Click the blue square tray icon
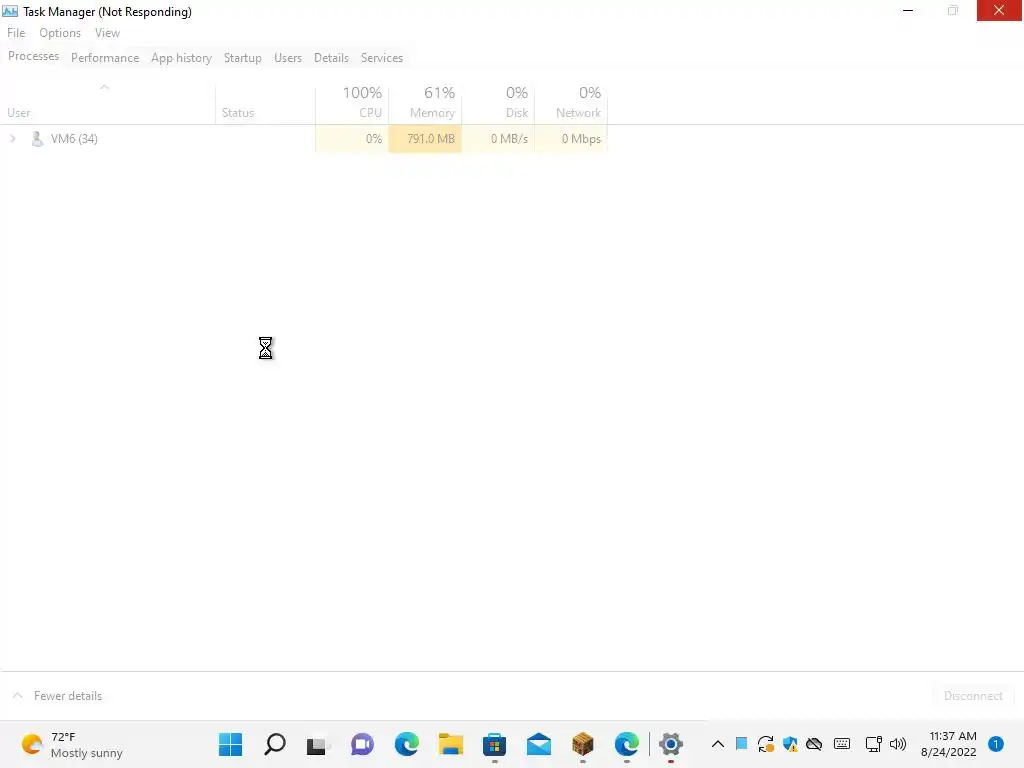1024x768 pixels. [x=741, y=743]
